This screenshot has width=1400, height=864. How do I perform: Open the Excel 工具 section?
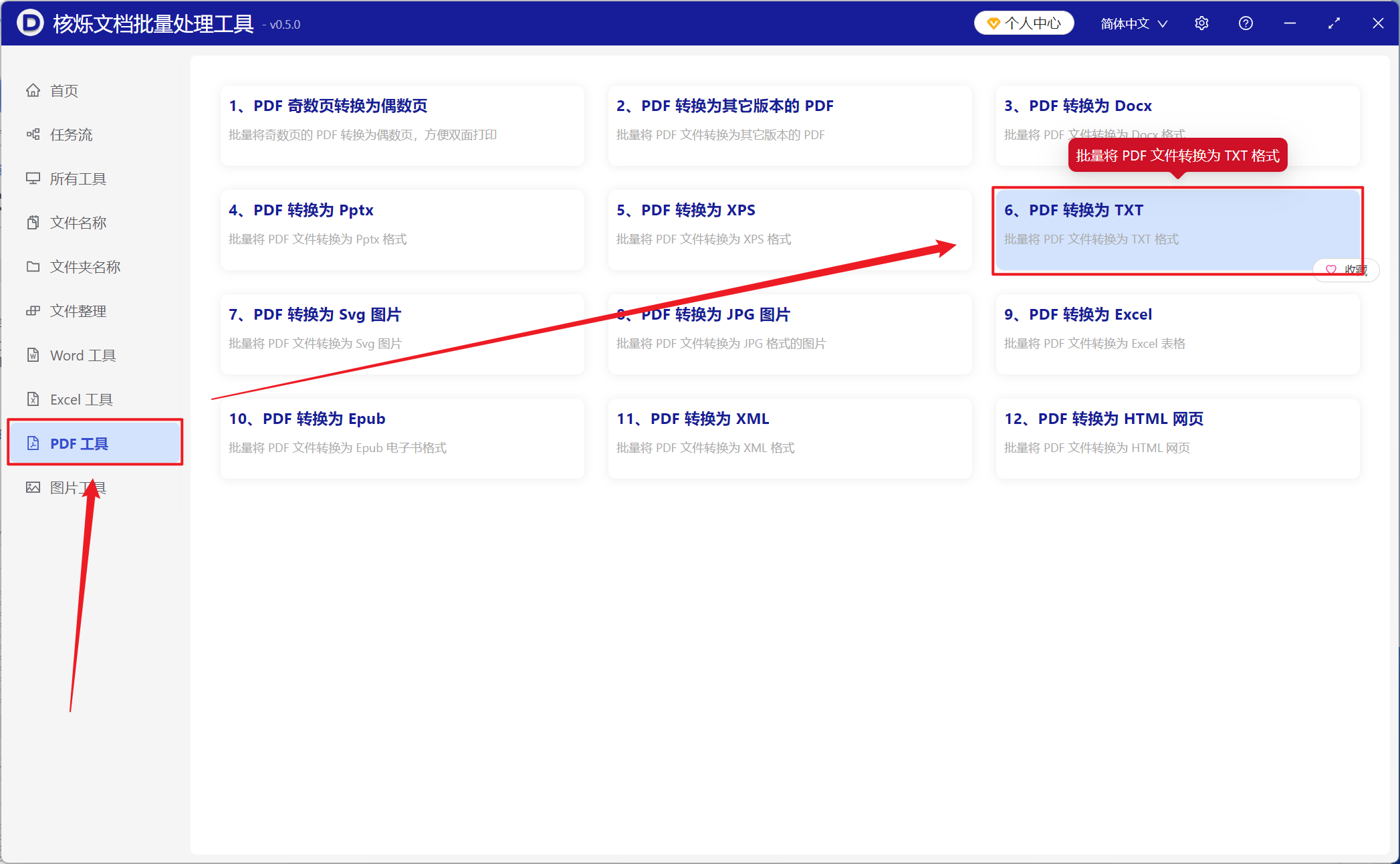tap(94, 399)
